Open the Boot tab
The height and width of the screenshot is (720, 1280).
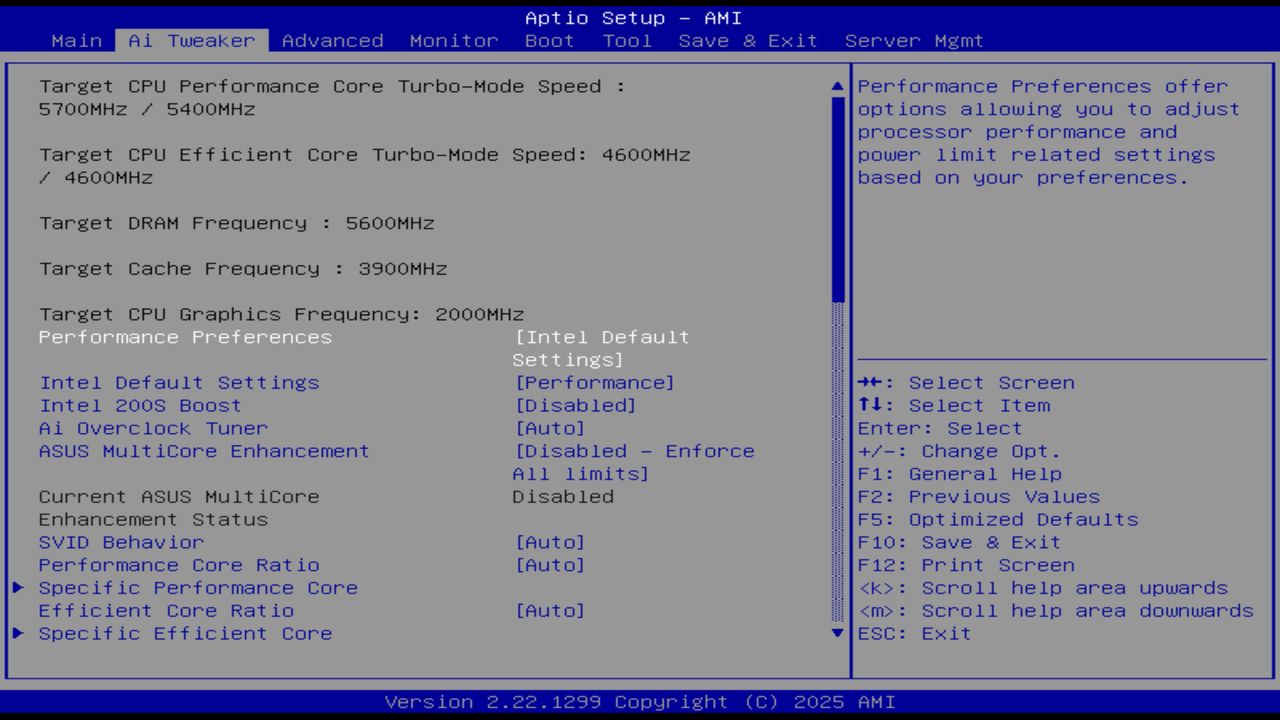(x=549, y=40)
